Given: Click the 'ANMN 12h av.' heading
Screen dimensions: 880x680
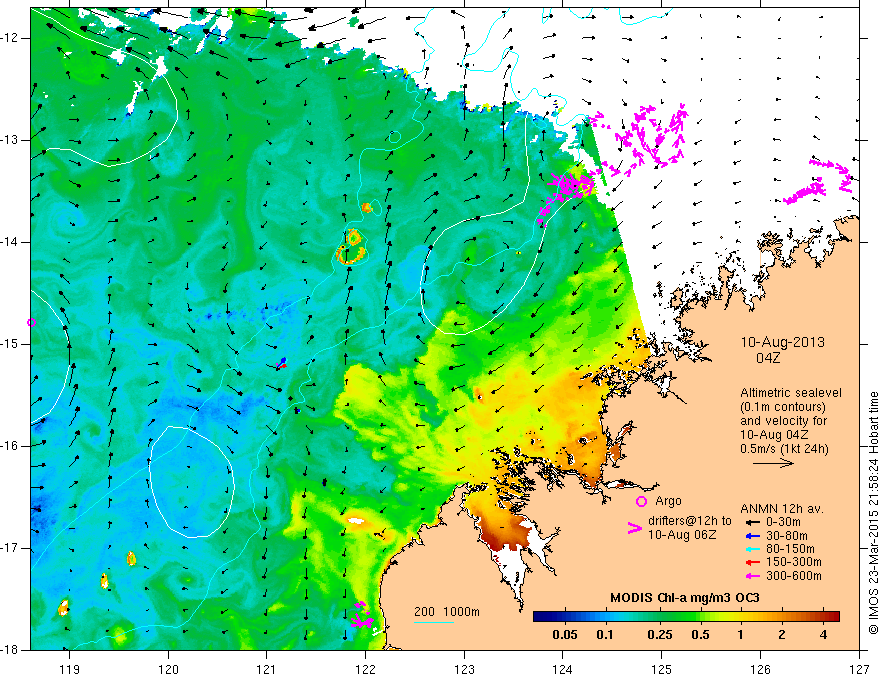Looking at the screenshot, I should pyautogui.click(x=782, y=509).
